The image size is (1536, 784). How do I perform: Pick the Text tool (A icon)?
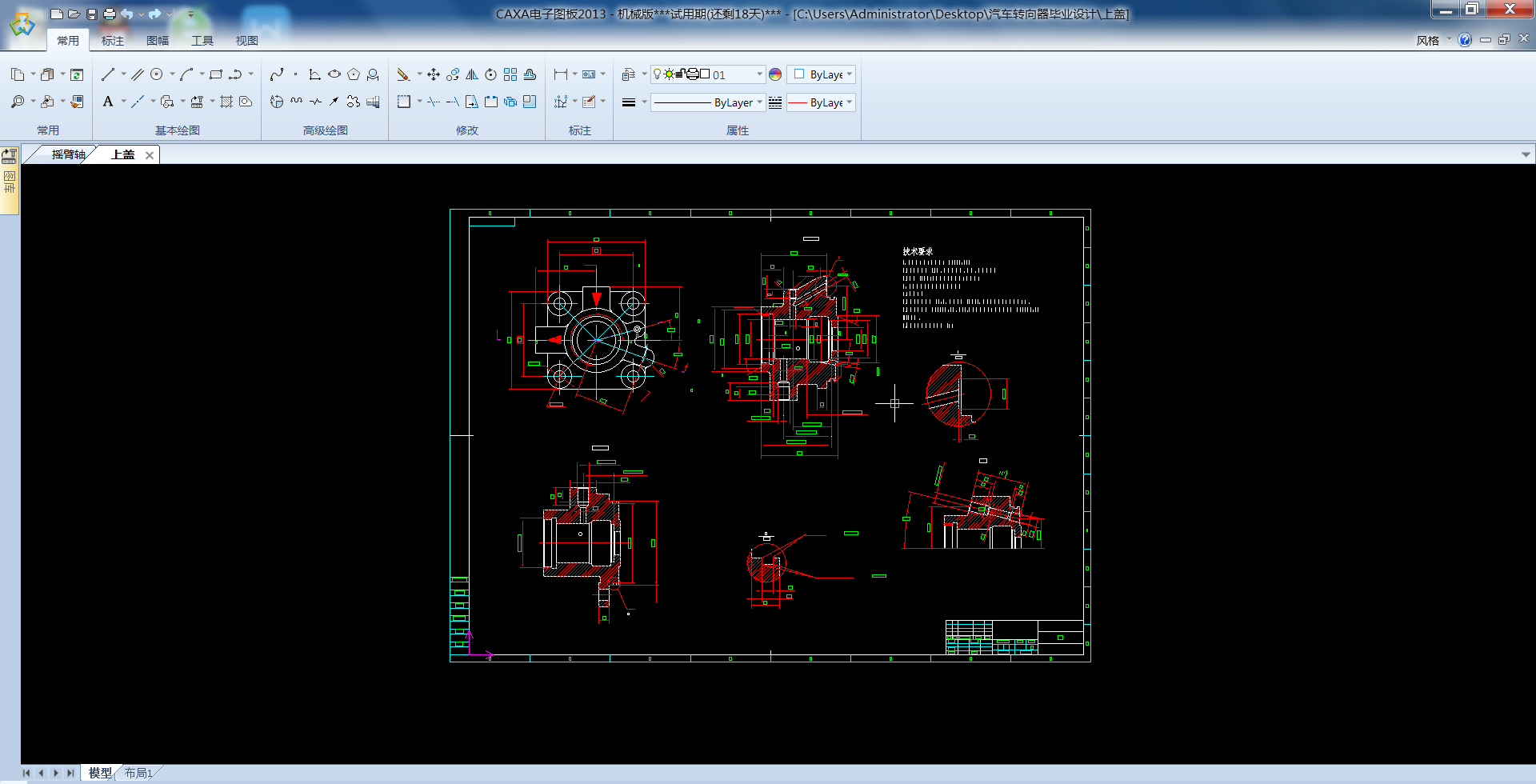coord(108,102)
